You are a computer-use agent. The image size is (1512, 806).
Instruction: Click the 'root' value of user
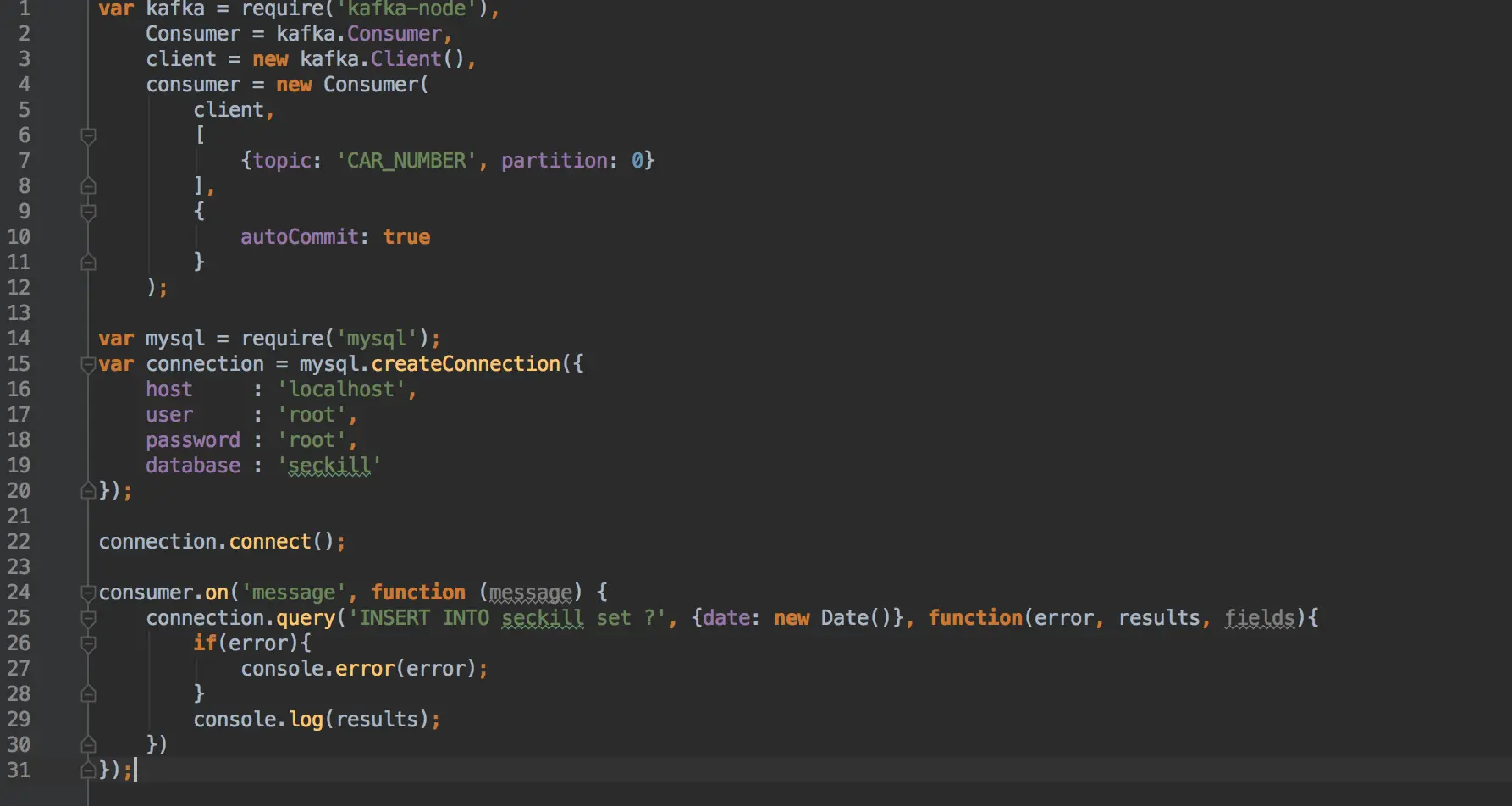pyautogui.click(x=312, y=415)
